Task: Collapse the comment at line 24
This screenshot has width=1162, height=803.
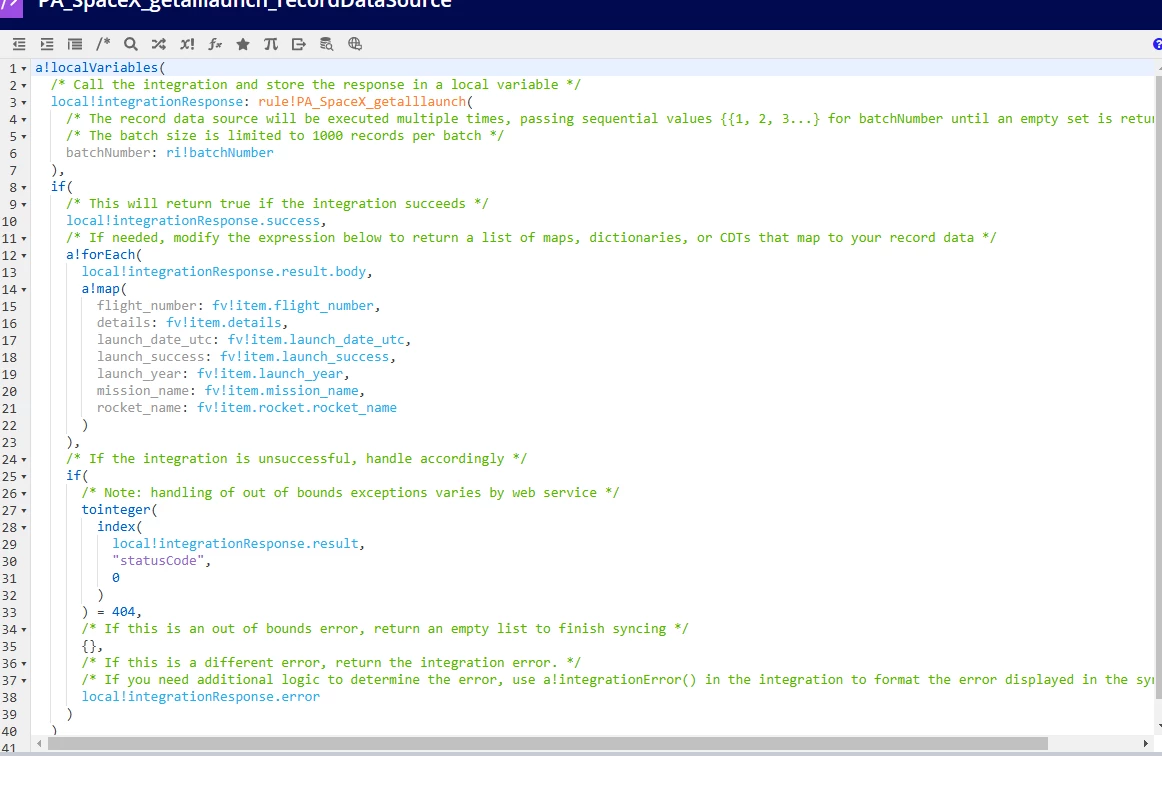Action: [x=24, y=460]
